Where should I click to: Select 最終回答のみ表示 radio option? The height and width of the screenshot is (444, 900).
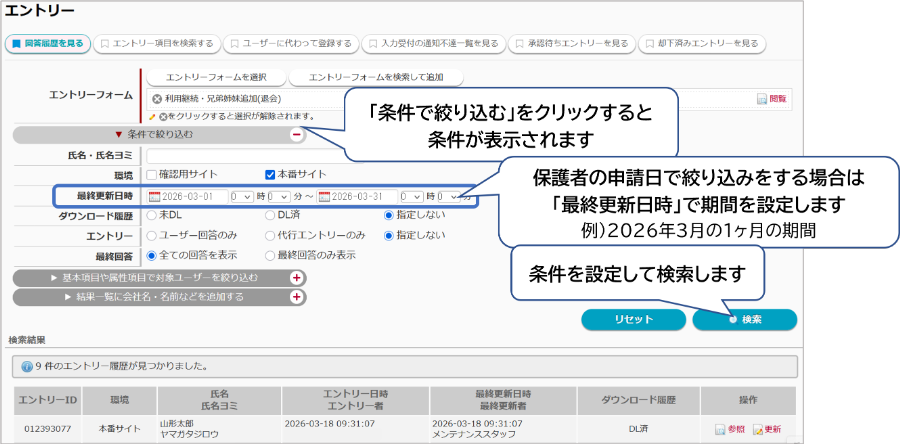pos(270,255)
